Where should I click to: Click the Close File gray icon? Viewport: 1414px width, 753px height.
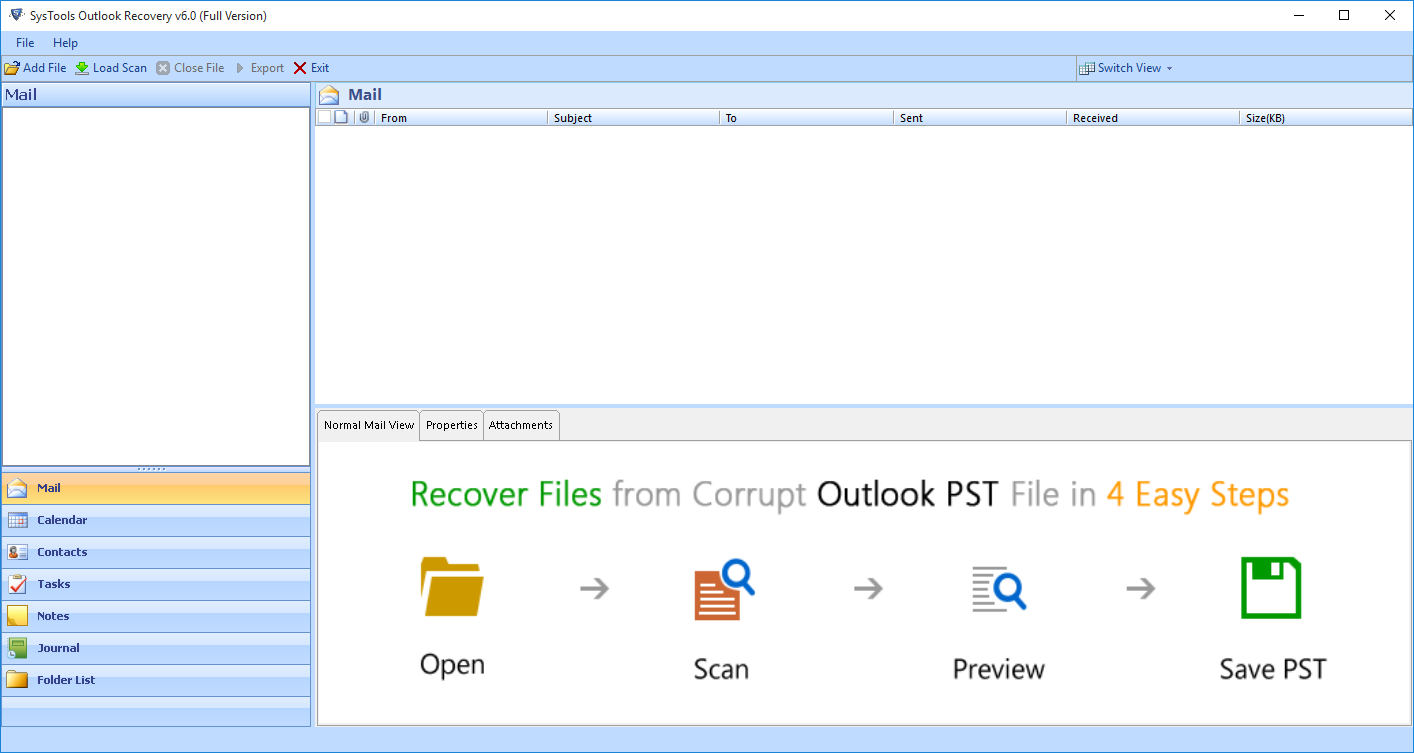(x=163, y=68)
